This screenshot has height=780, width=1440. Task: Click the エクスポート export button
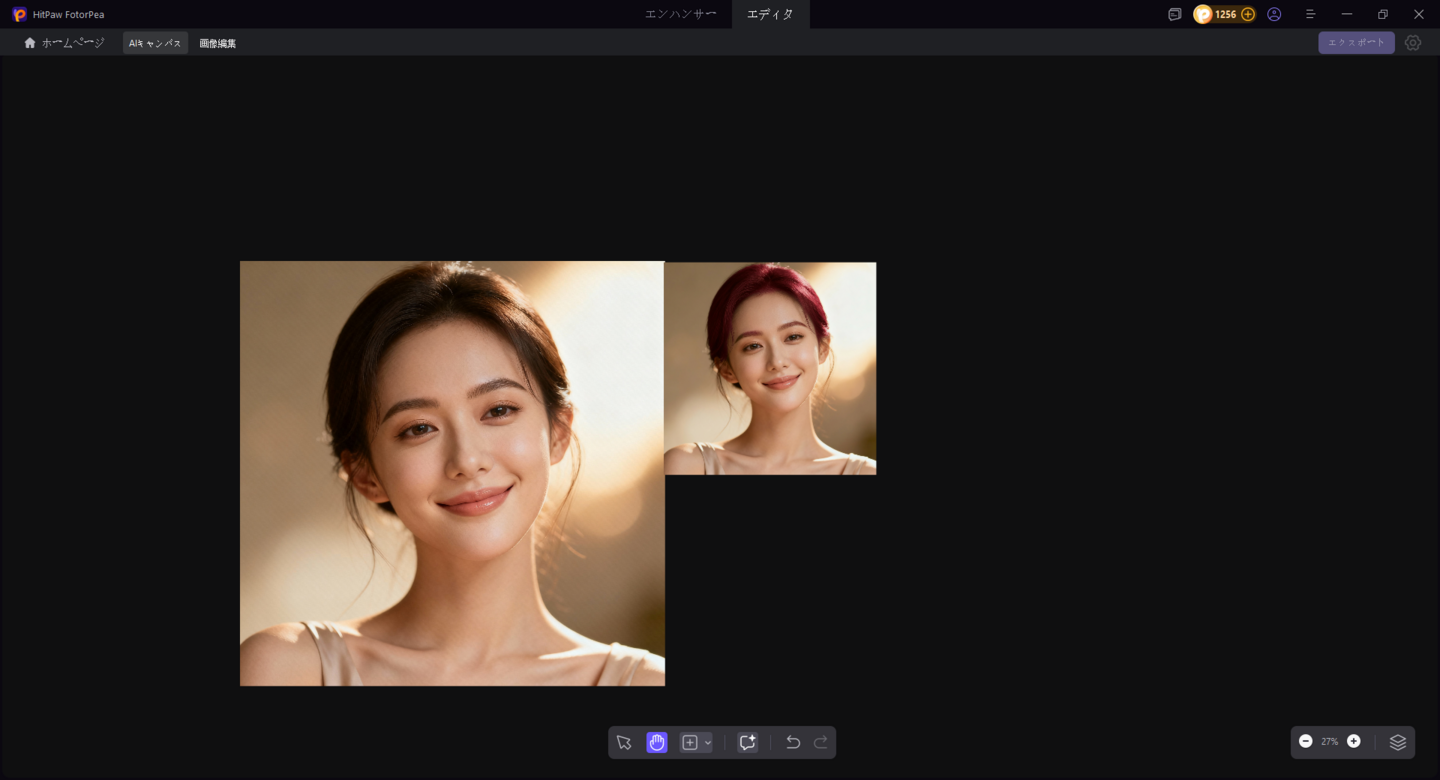coord(1356,42)
